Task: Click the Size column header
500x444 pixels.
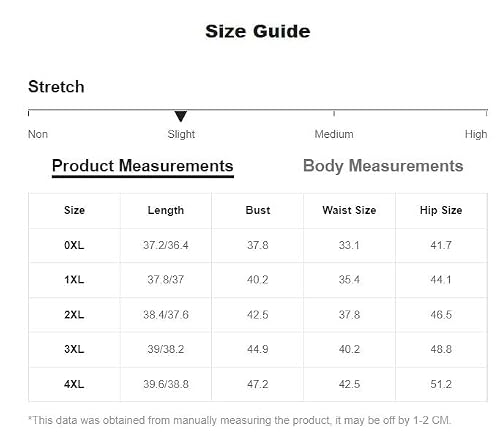Action: click(x=74, y=210)
